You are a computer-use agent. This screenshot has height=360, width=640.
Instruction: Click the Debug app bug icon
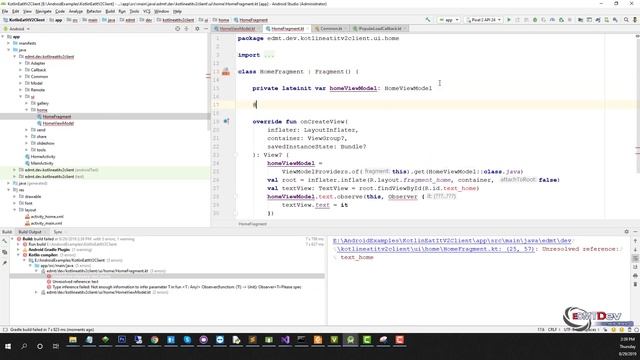(x=535, y=20)
